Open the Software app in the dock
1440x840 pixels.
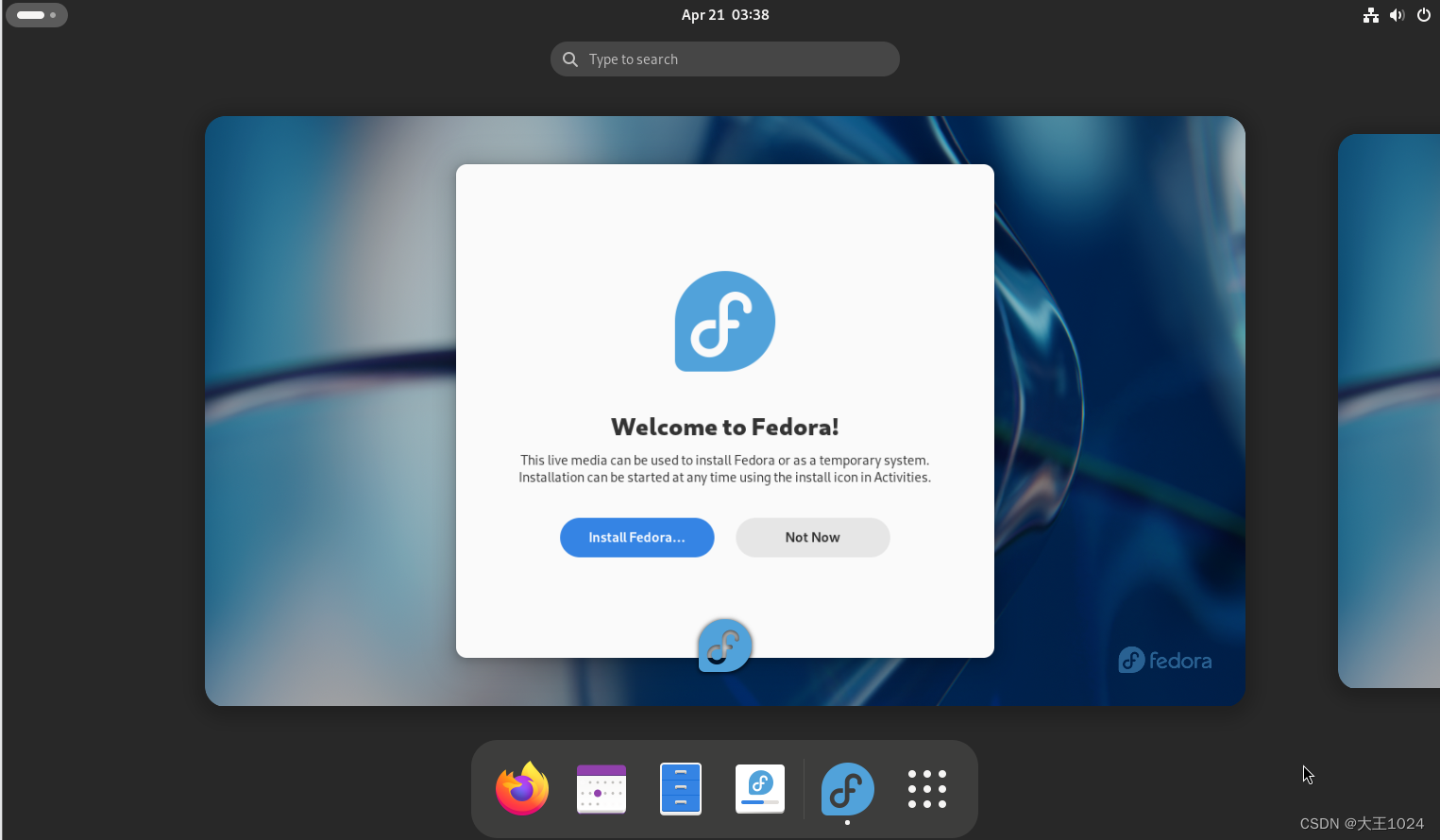coord(760,788)
